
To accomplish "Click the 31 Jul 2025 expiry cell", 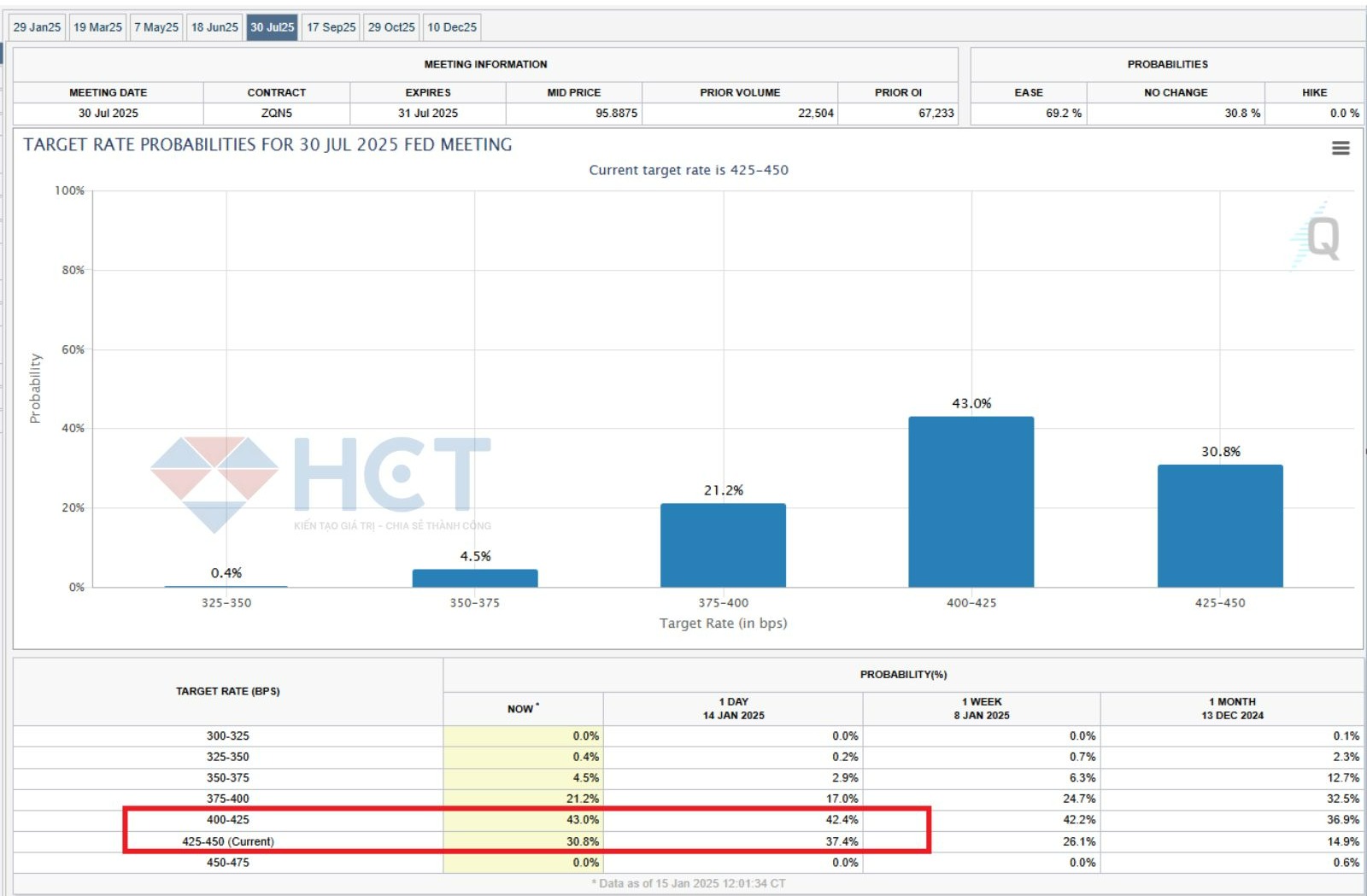I will pyautogui.click(x=428, y=113).
